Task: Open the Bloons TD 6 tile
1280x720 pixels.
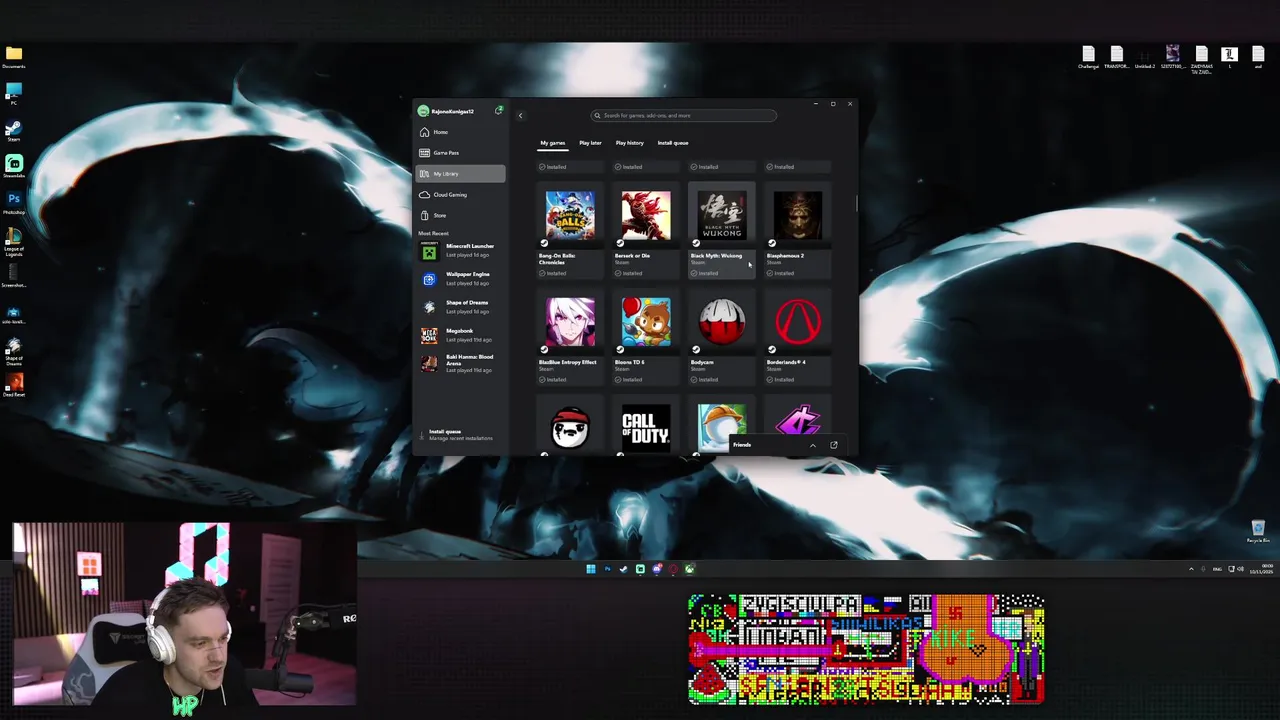Action: click(x=646, y=339)
